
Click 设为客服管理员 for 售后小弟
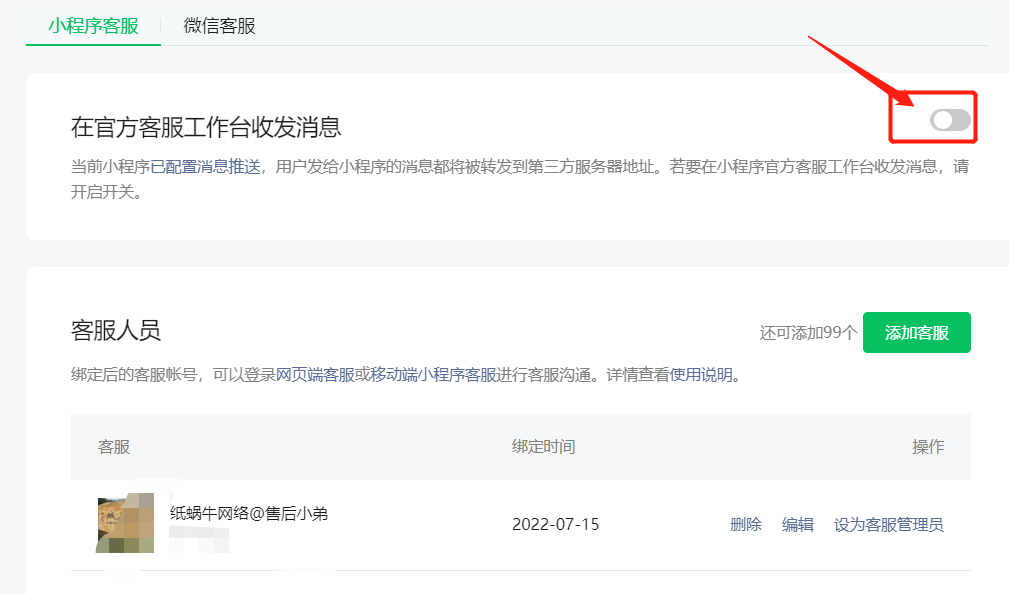(x=889, y=524)
